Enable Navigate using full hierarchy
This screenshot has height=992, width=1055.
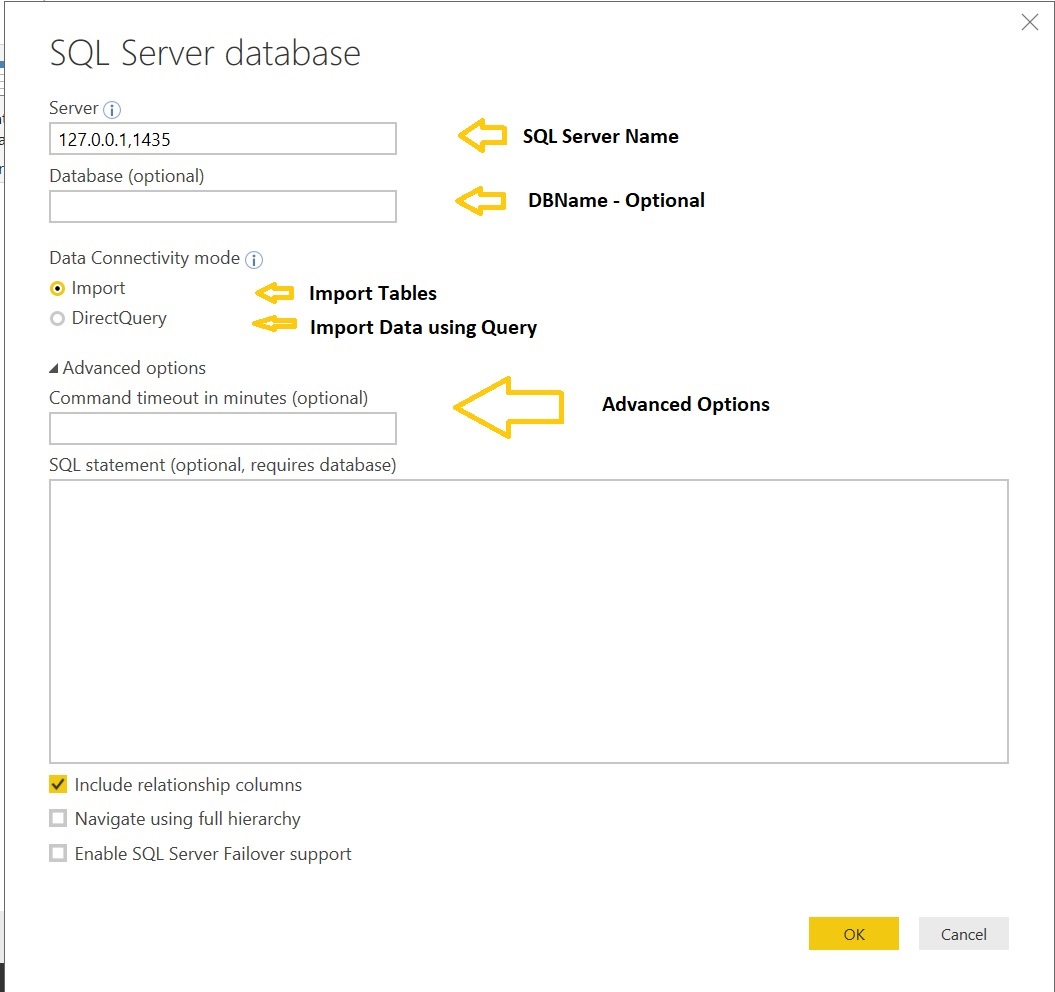(x=59, y=818)
